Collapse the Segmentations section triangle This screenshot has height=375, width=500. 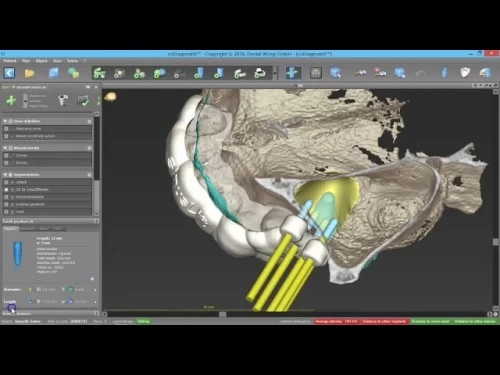[5, 174]
